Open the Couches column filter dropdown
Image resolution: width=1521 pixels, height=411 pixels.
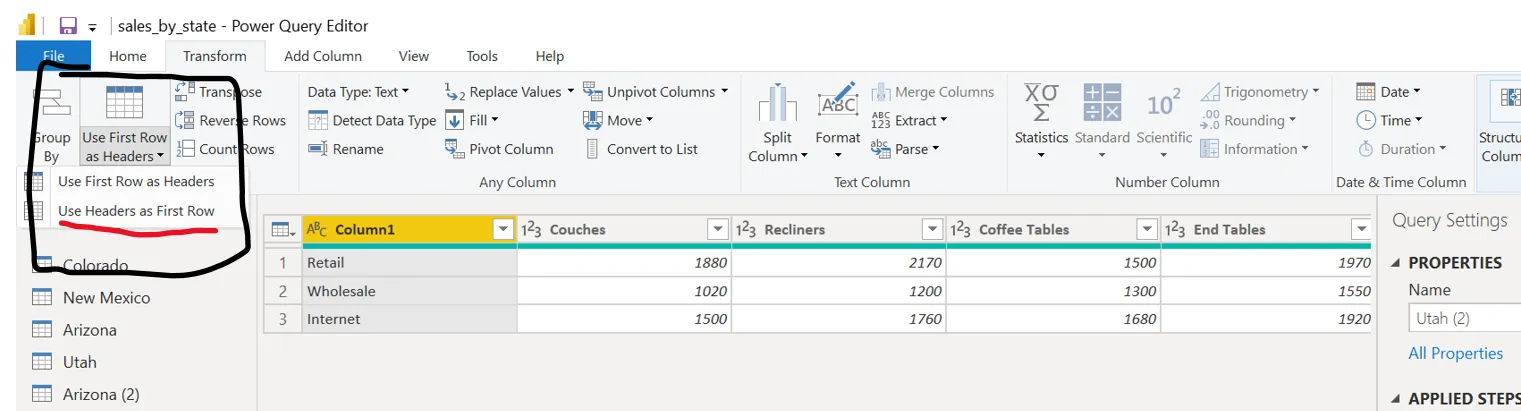click(x=717, y=230)
